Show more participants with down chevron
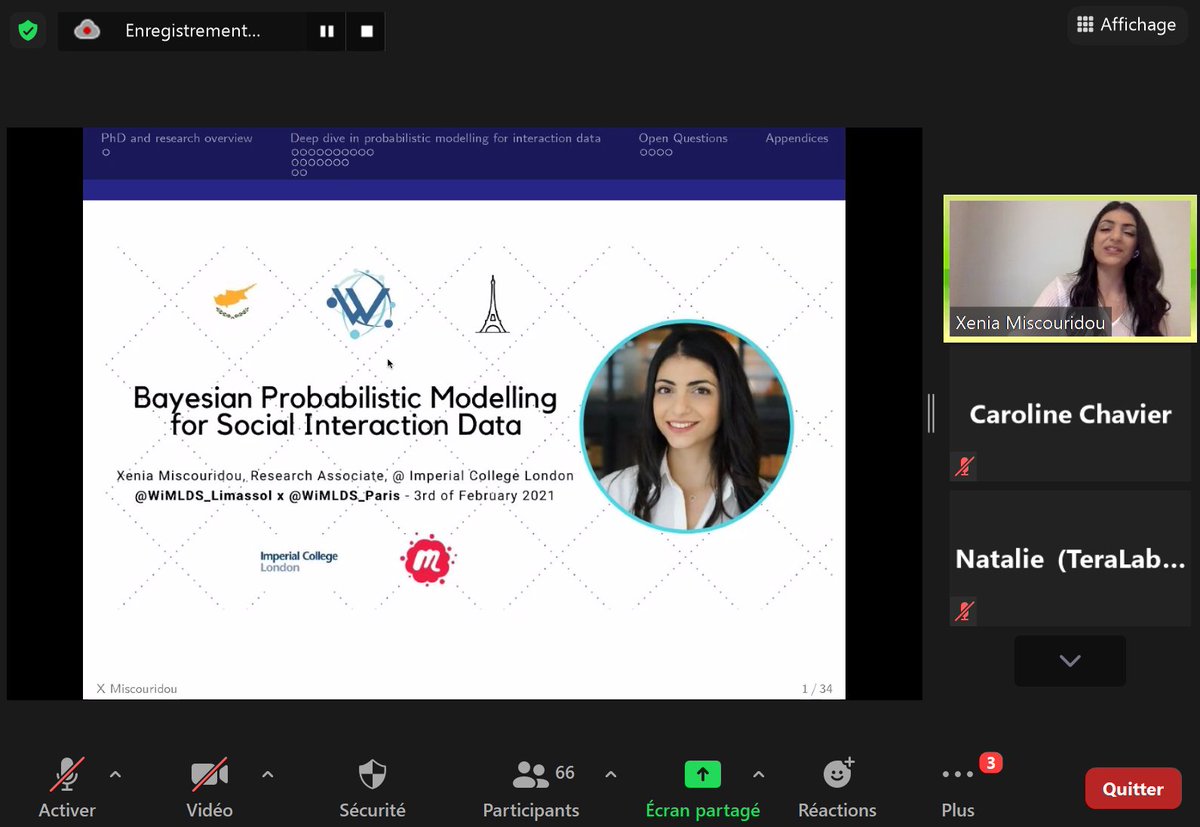Viewport: 1200px width, 827px height. [1070, 660]
